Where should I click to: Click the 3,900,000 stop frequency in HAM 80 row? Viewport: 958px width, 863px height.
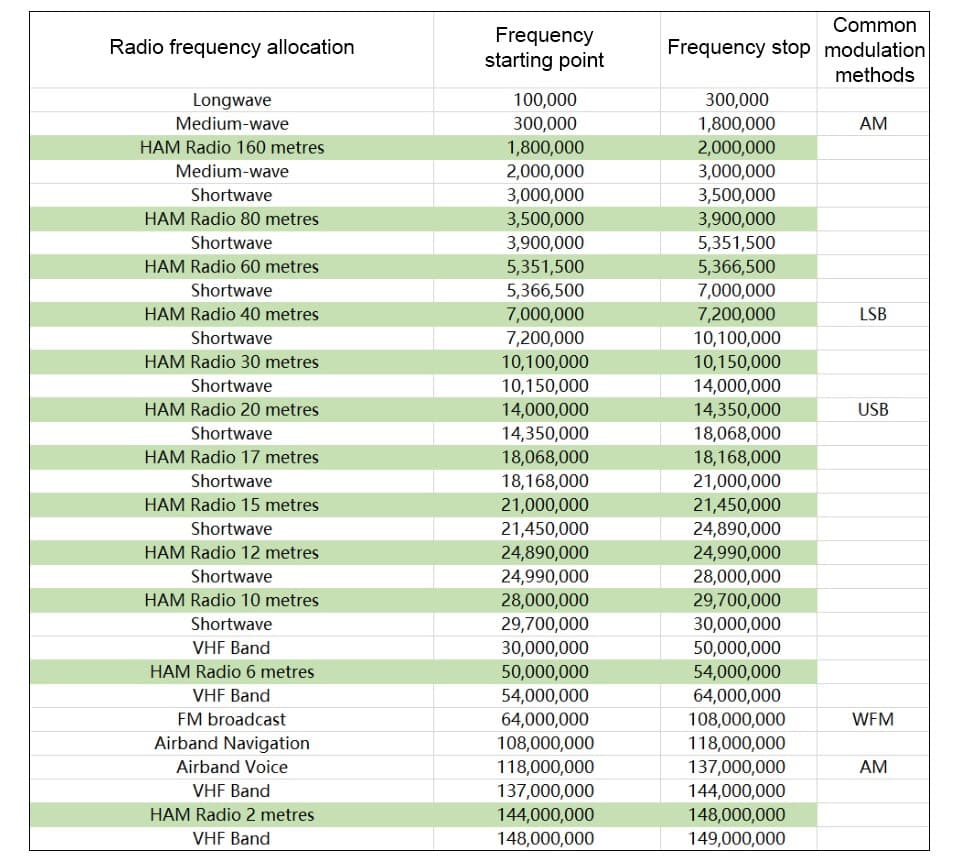click(x=737, y=219)
